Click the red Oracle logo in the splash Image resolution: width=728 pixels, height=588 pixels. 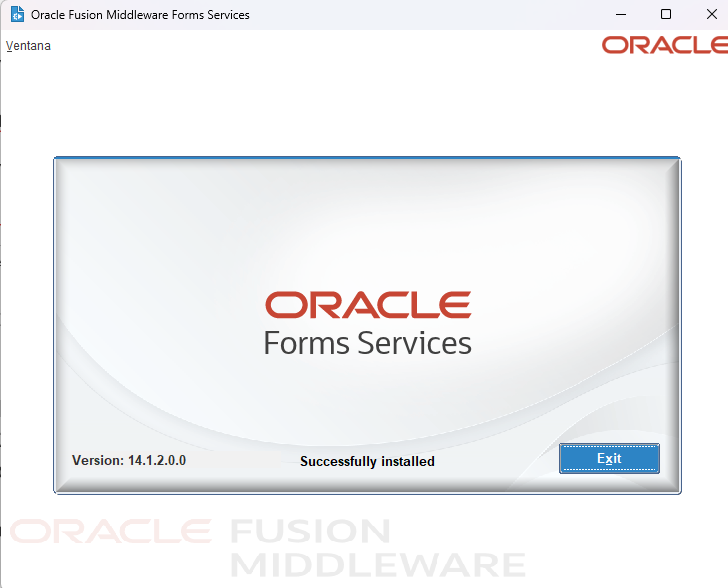tap(368, 305)
